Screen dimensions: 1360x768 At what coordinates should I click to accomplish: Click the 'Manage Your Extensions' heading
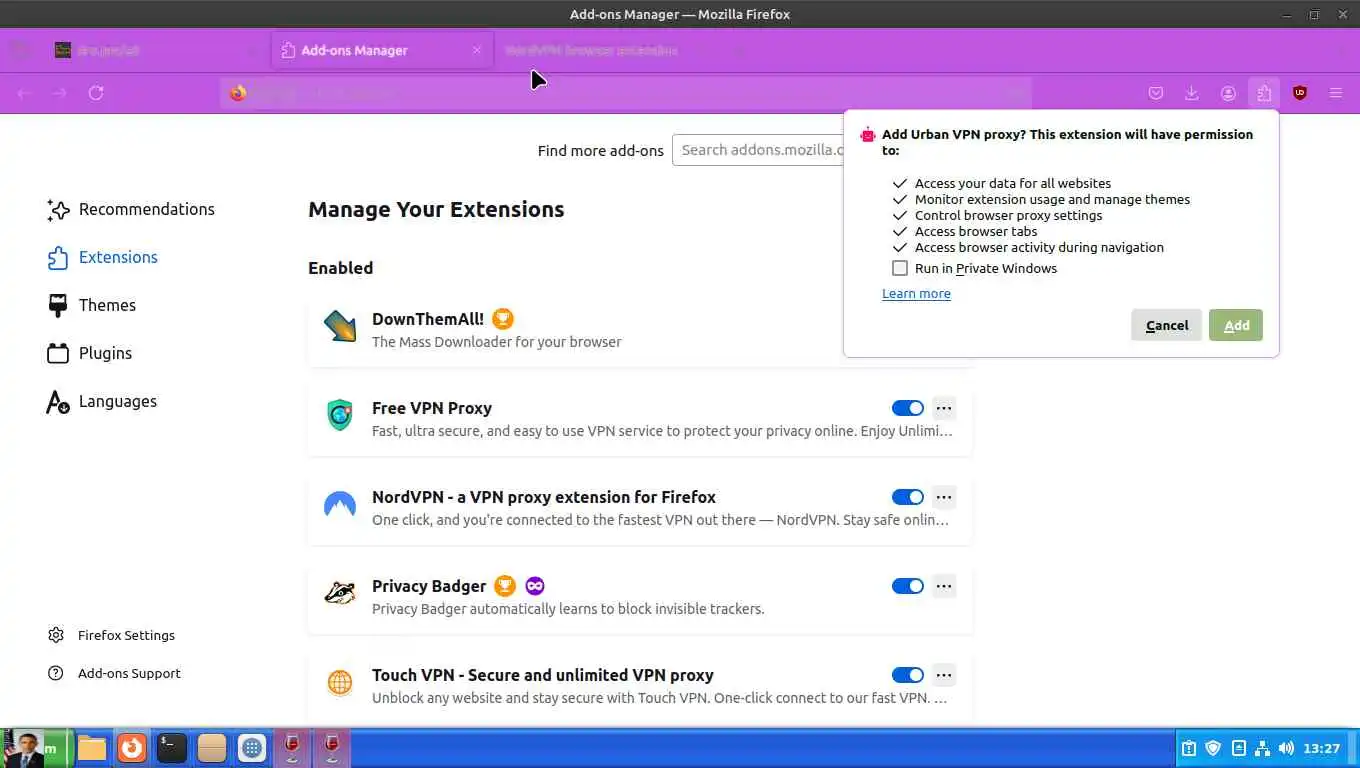pyautogui.click(x=436, y=209)
